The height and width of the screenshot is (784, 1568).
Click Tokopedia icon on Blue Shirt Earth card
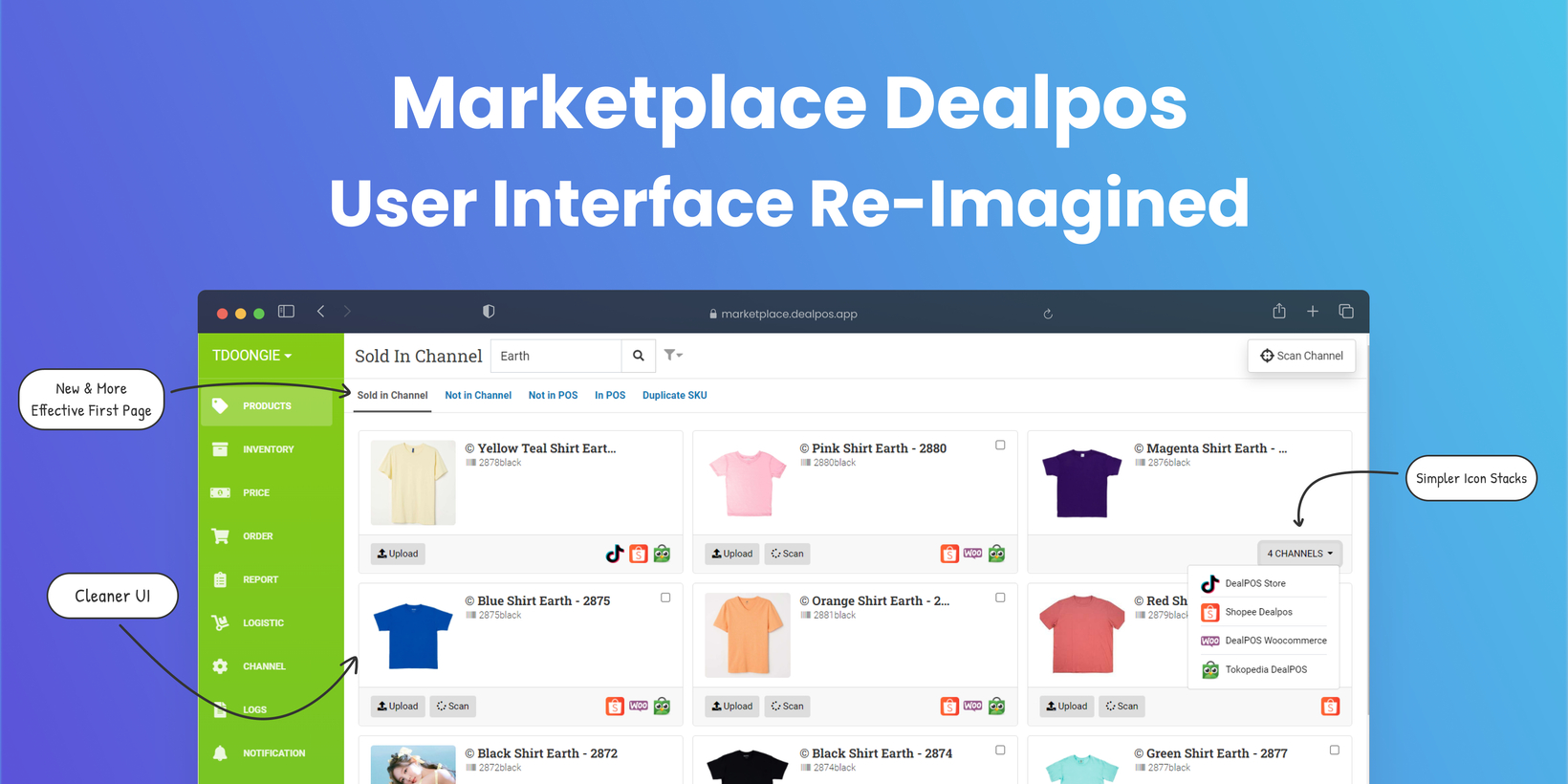click(662, 707)
